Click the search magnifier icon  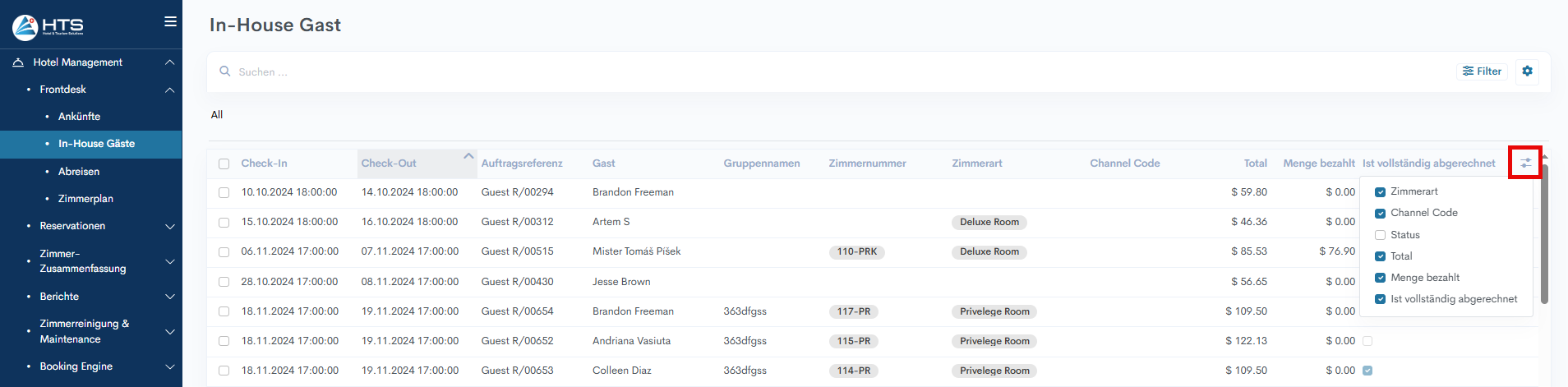[x=224, y=71]
